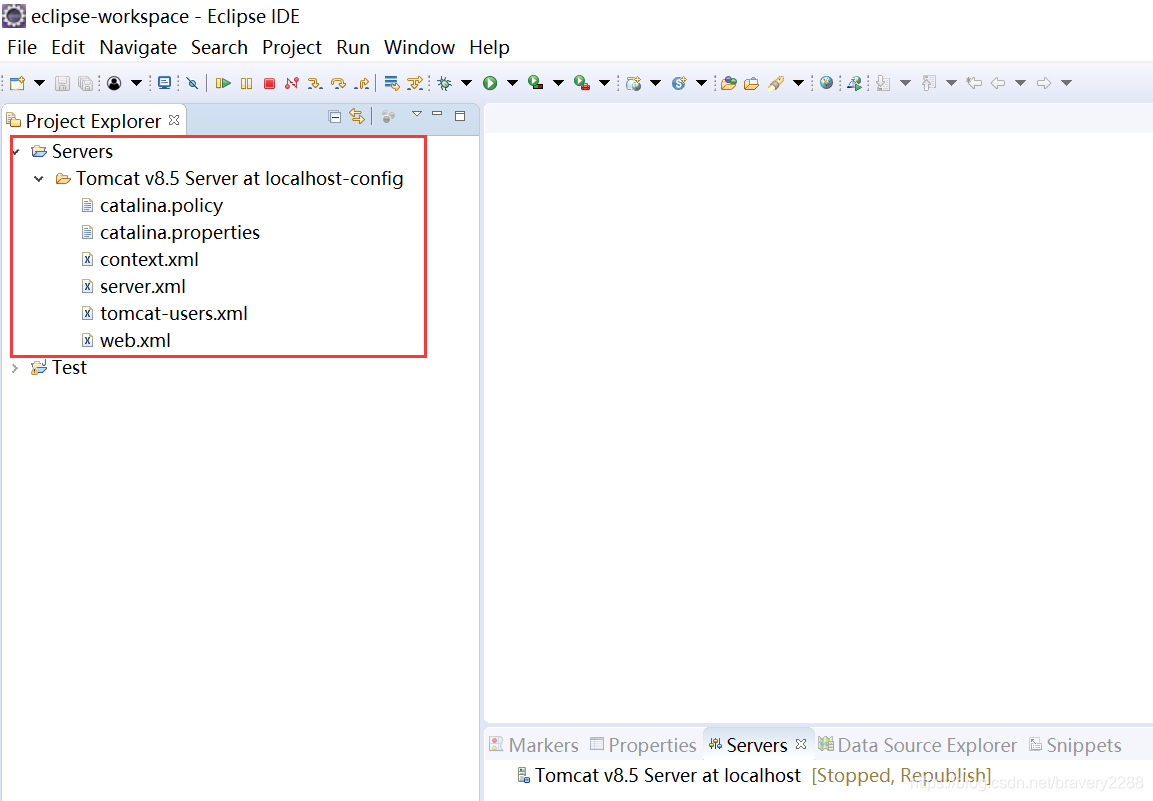Switch to the Properties tab
This screenshot has width=1153, height=801.
[643, 745]
